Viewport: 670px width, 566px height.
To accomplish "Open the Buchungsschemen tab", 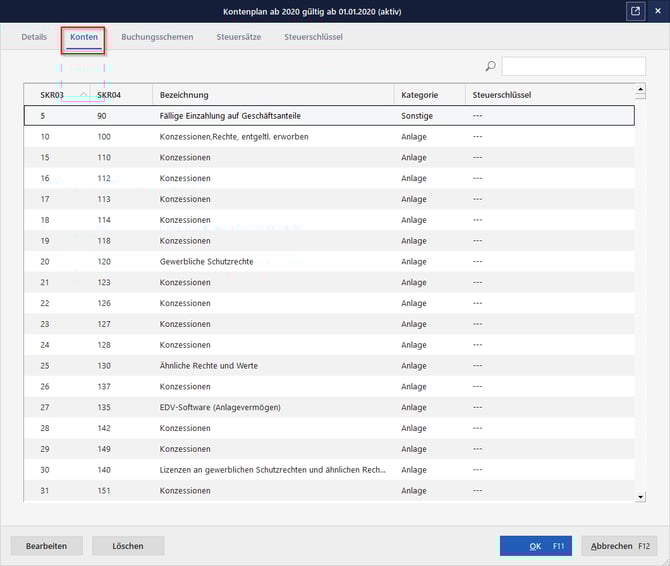I will 157,37.
